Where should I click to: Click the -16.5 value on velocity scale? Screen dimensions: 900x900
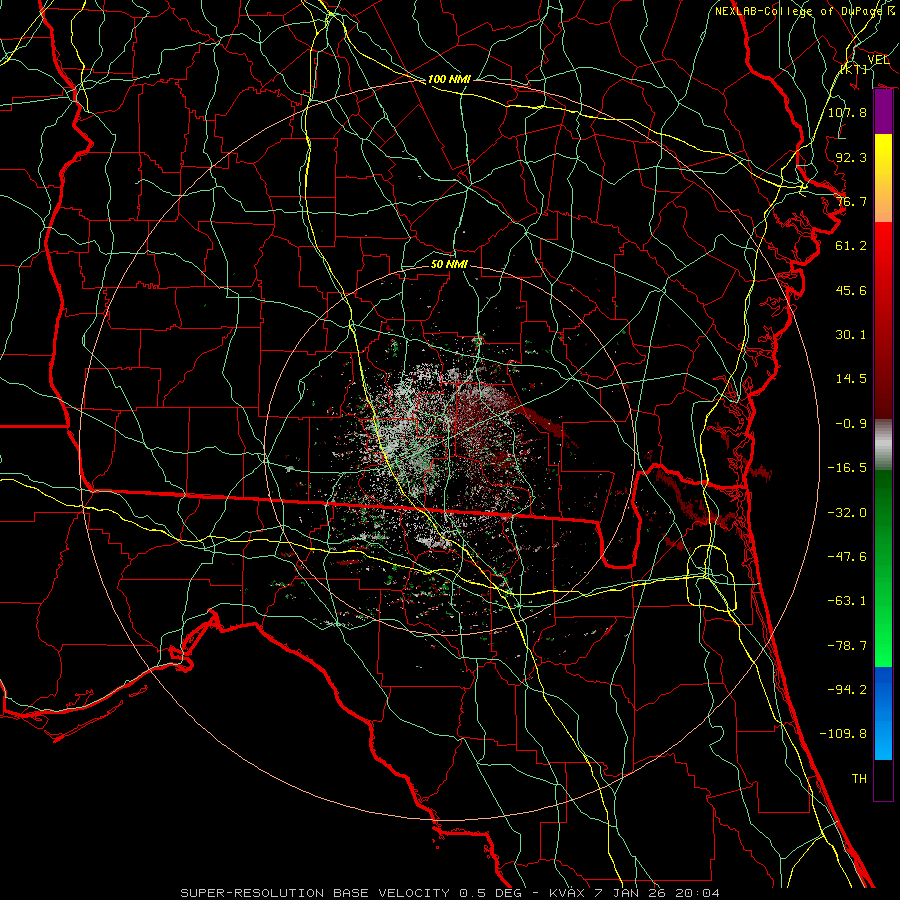(847, 468)
